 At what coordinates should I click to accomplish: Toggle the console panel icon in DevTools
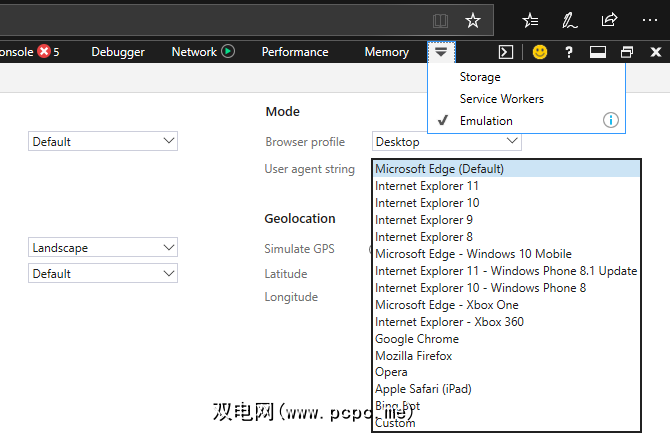507,52
